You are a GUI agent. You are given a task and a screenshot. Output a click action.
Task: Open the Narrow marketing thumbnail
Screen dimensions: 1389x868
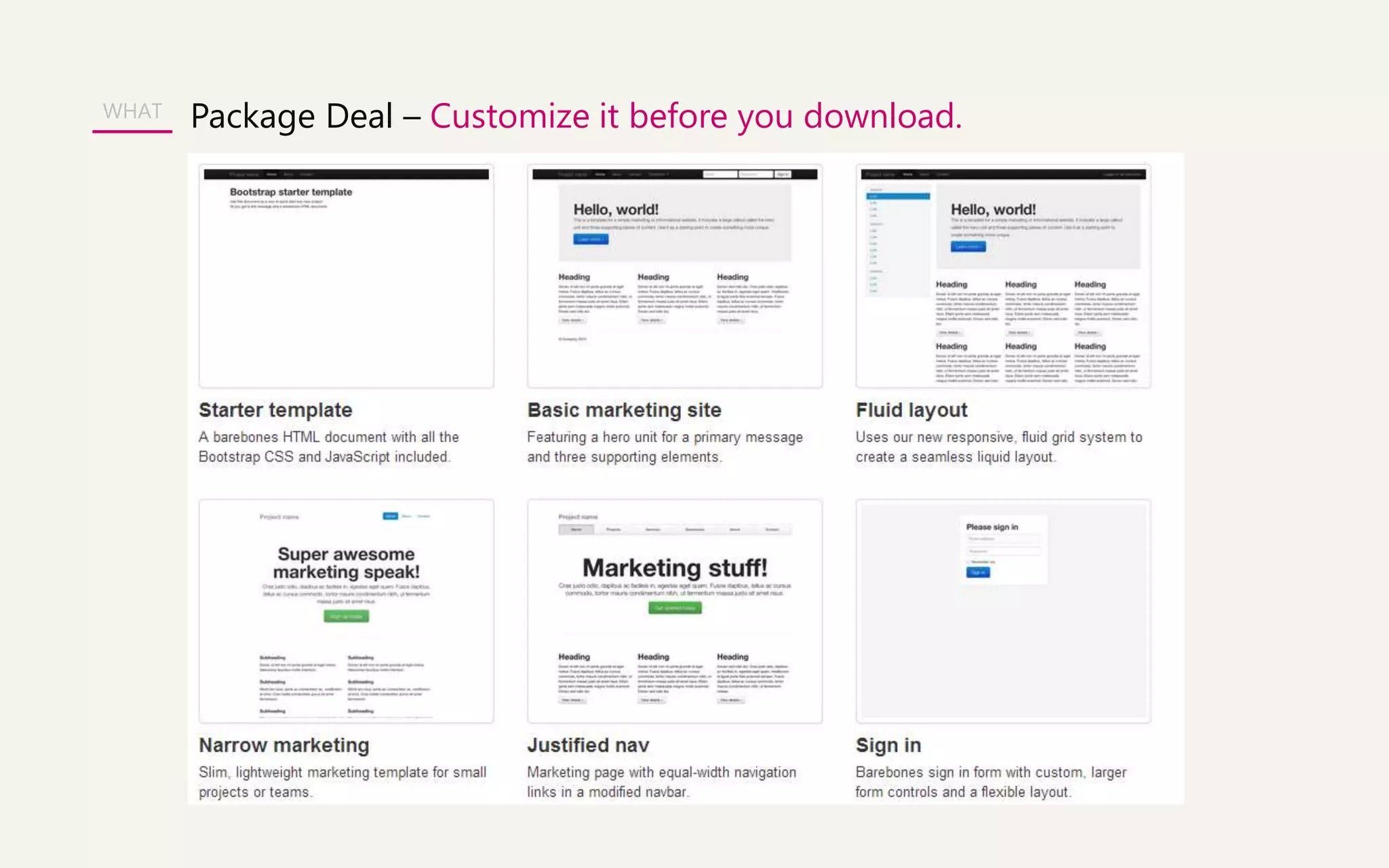[346, 611]
